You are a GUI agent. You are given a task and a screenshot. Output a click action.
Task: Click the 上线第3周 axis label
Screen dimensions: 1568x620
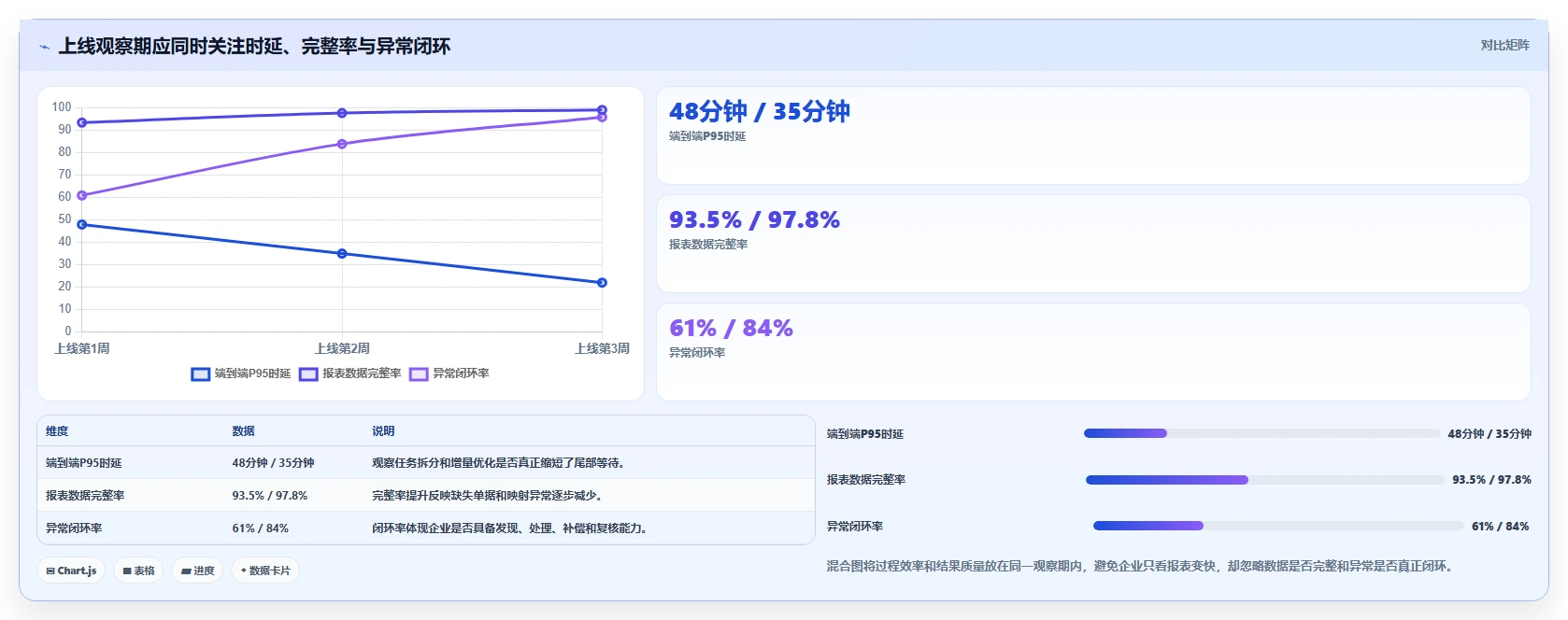point(602,348)
